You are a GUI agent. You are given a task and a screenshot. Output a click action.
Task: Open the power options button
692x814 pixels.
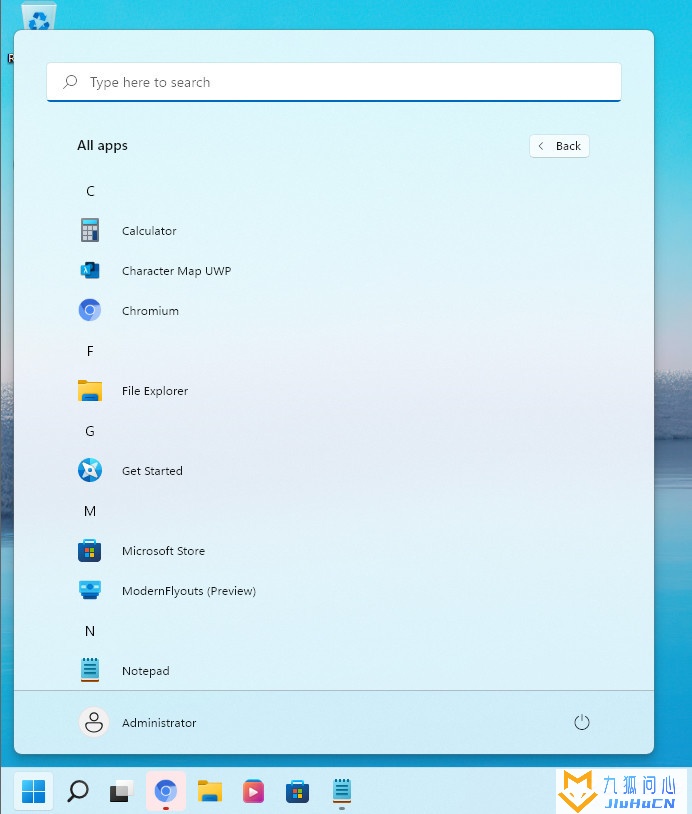tap(581, 722)
